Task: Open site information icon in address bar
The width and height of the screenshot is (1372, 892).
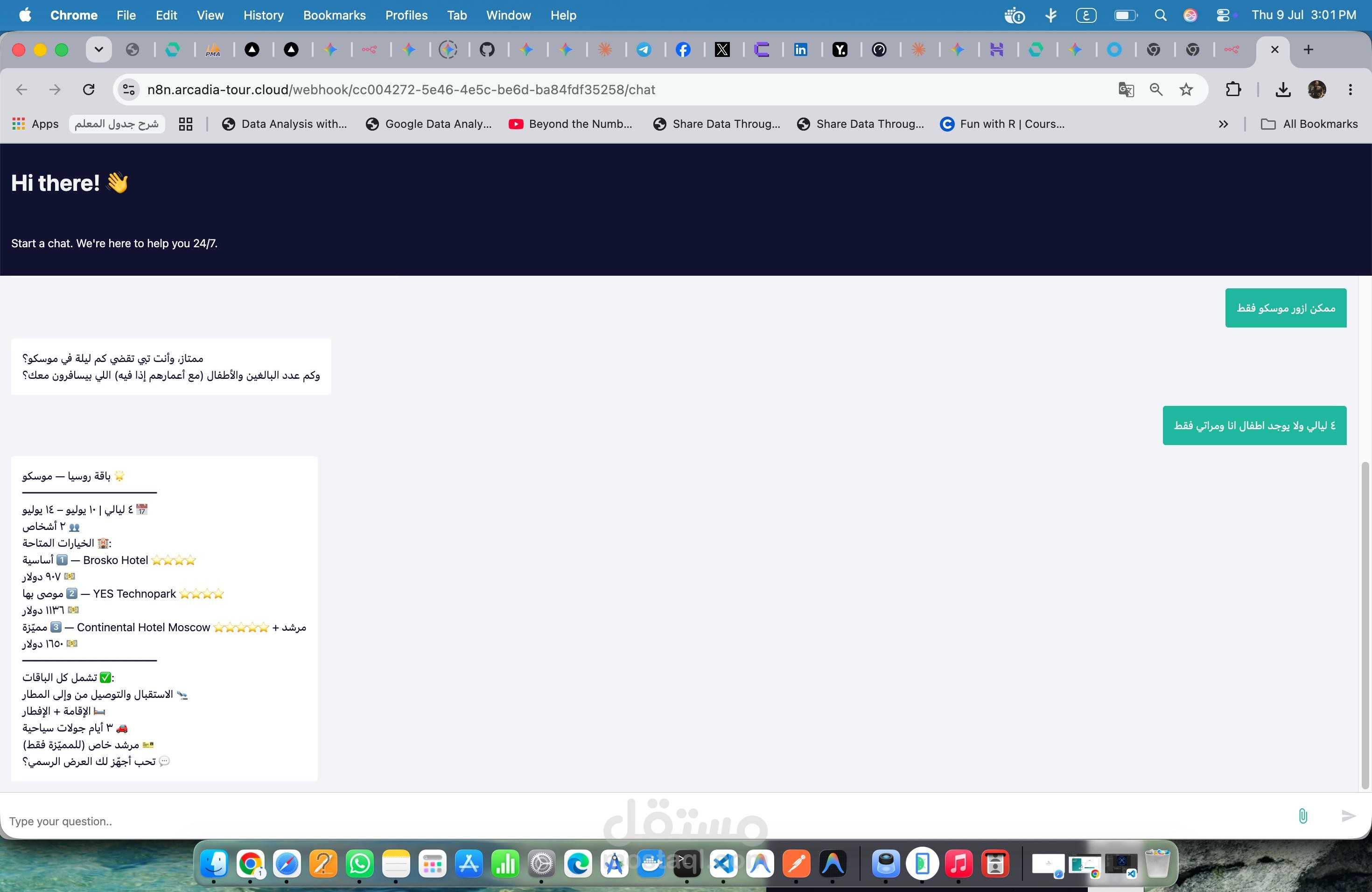Action: pos(129,90)
